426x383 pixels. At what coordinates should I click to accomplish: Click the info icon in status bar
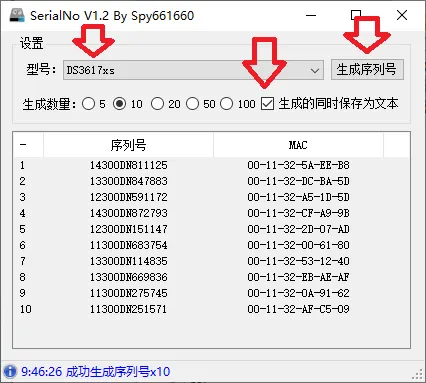tap(10, 371)
